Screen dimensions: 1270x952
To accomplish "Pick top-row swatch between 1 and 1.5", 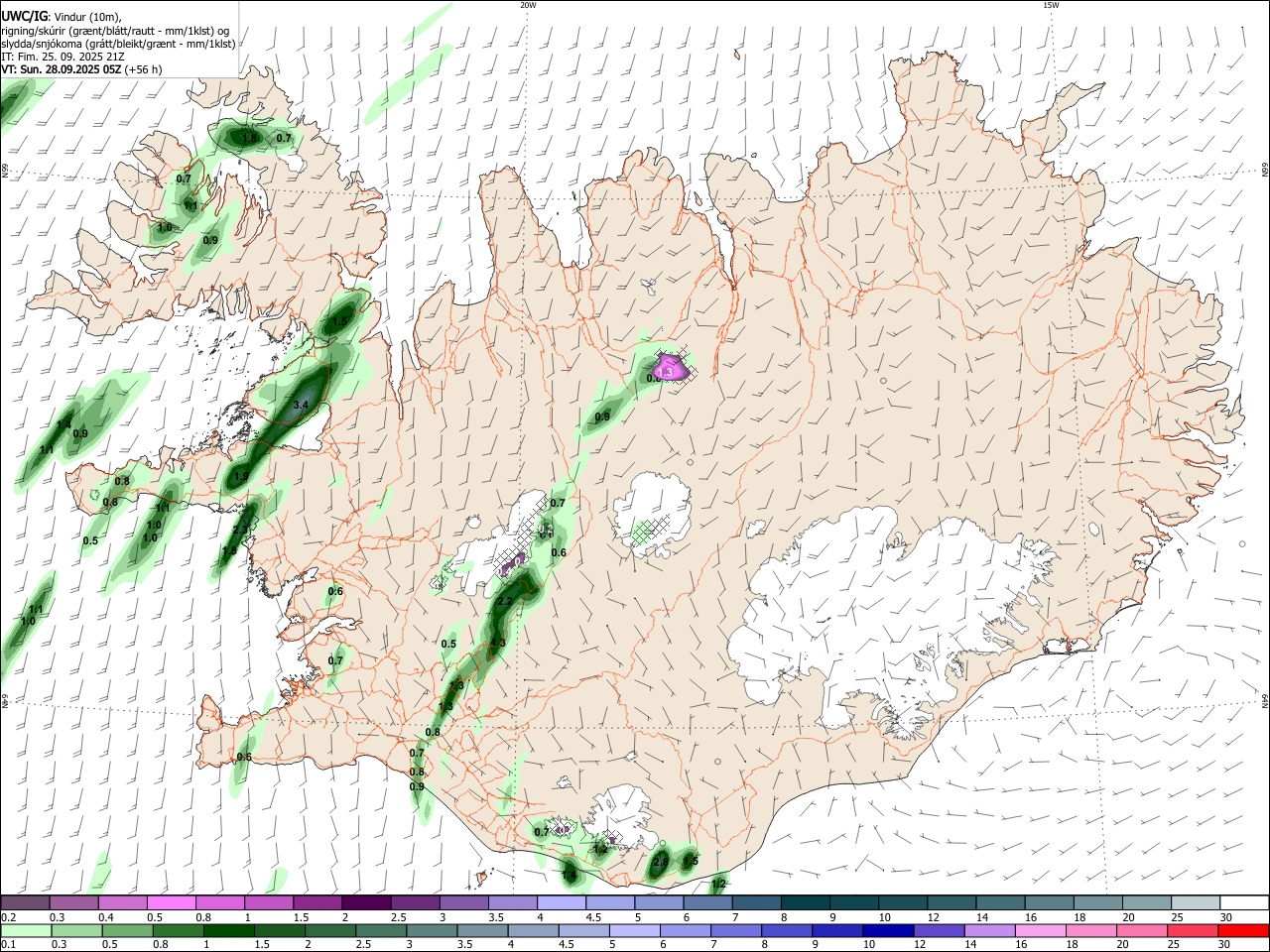I will (269, 902).
